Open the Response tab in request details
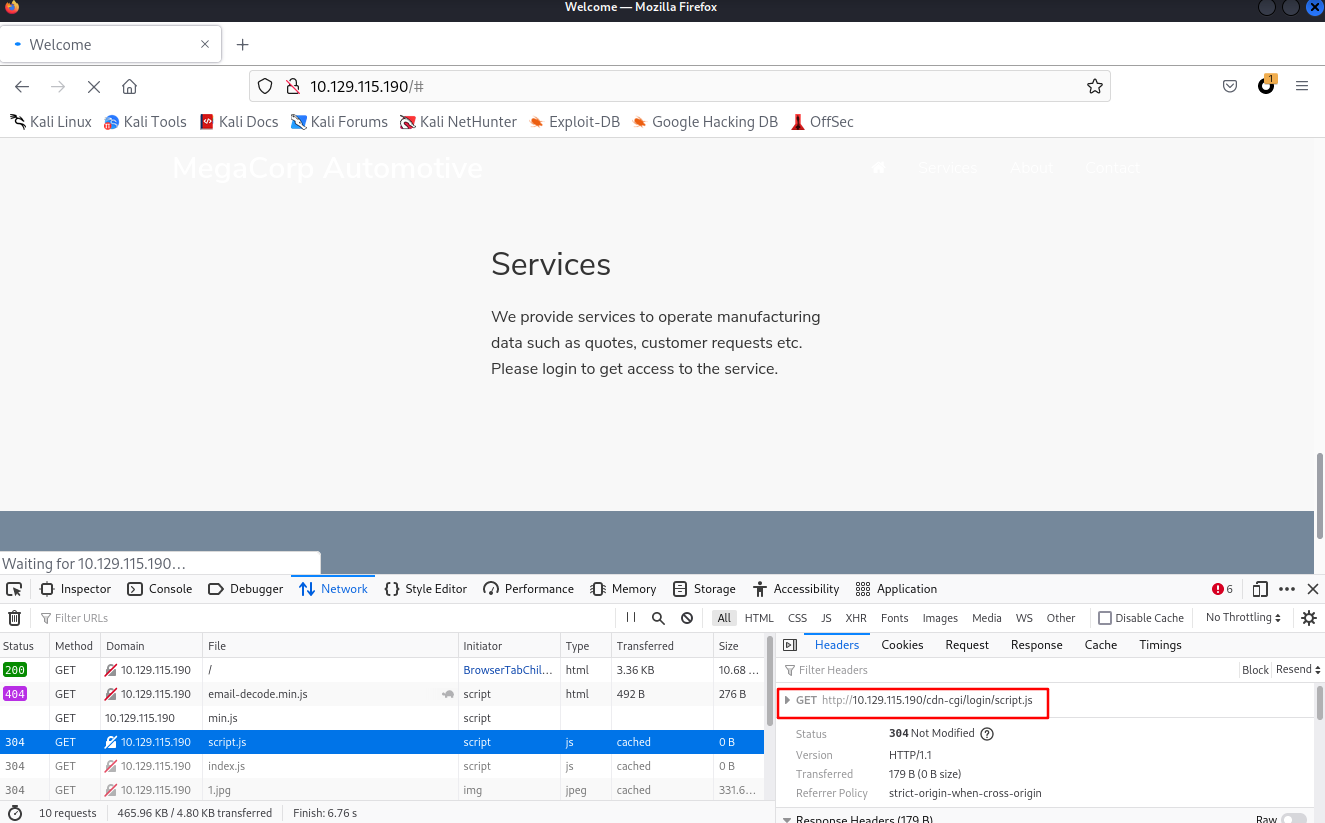1325x823 pixels. click(1036, 645)
